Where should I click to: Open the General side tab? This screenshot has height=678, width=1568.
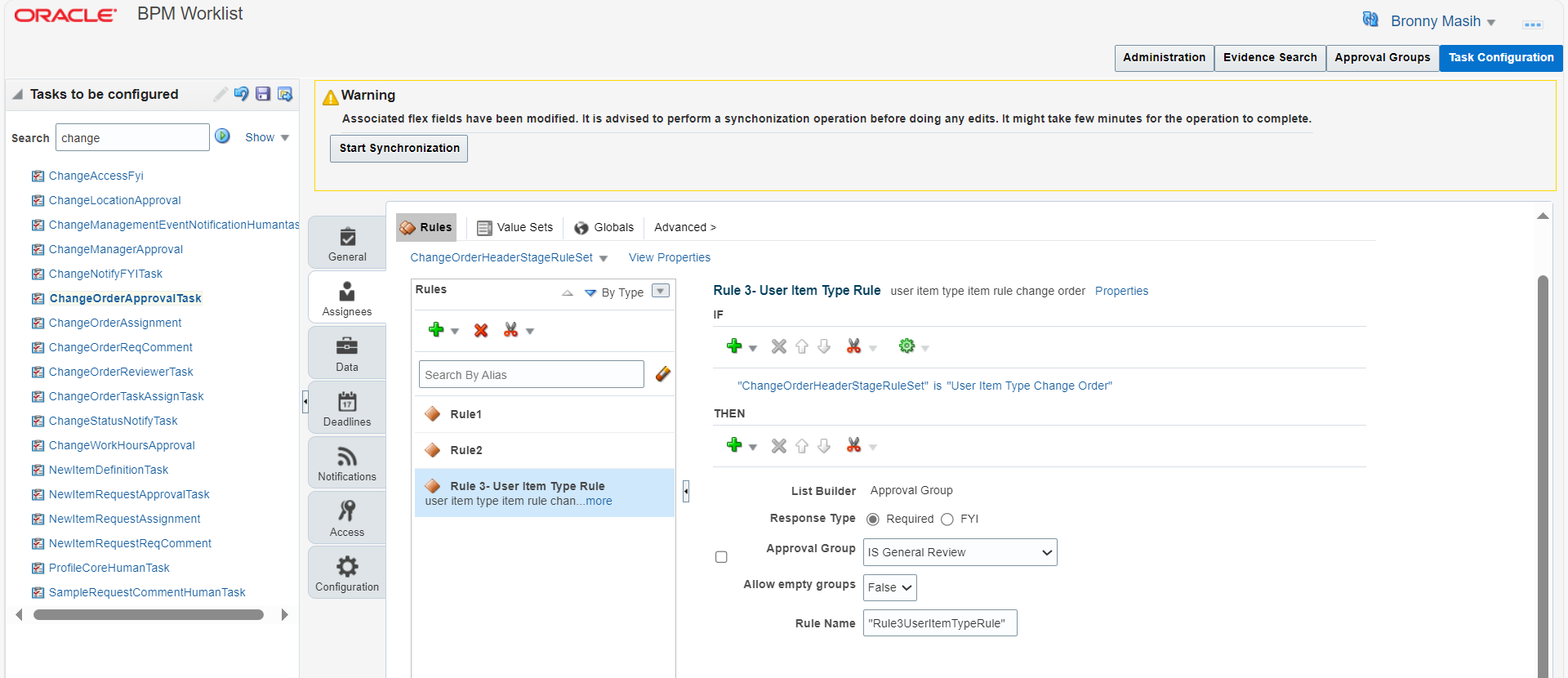(x=347, y=243)
